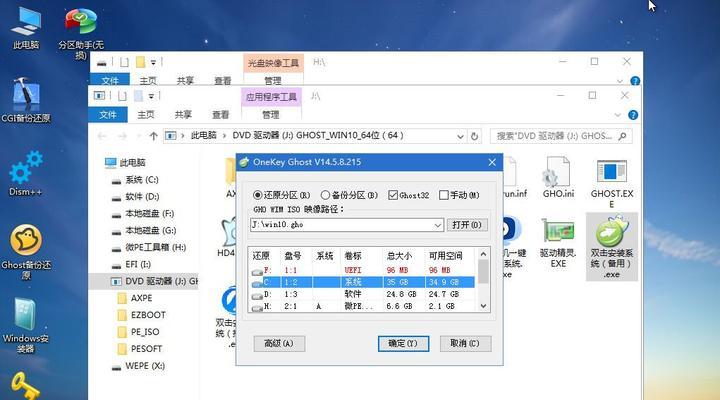This screenshot has width=720, height=400.
Task: Select the 驱动精灵.EXE file icon
Action: (558, 242)
